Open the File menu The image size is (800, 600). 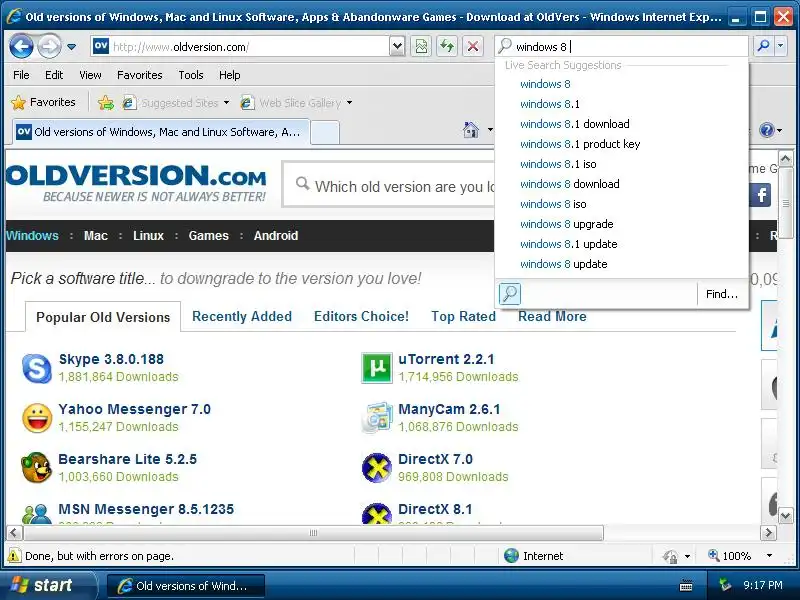click(x=21, y=75)
